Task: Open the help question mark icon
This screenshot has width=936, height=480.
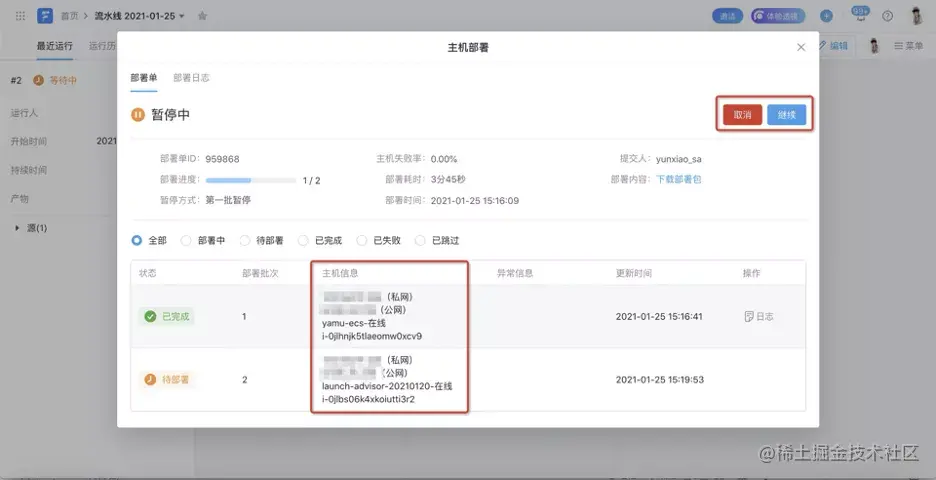Action: (x=888, y=16)
